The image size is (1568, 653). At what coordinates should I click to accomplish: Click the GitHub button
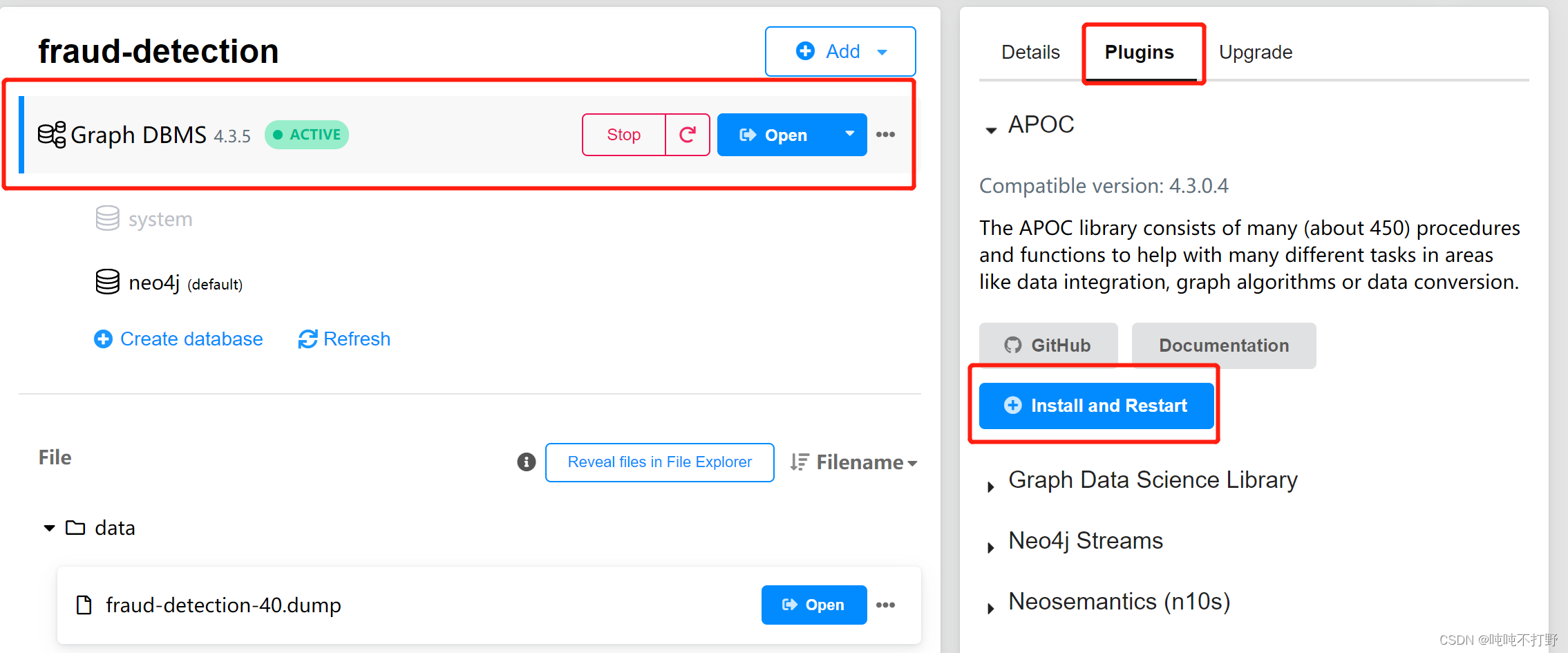tap(1048, 346)
